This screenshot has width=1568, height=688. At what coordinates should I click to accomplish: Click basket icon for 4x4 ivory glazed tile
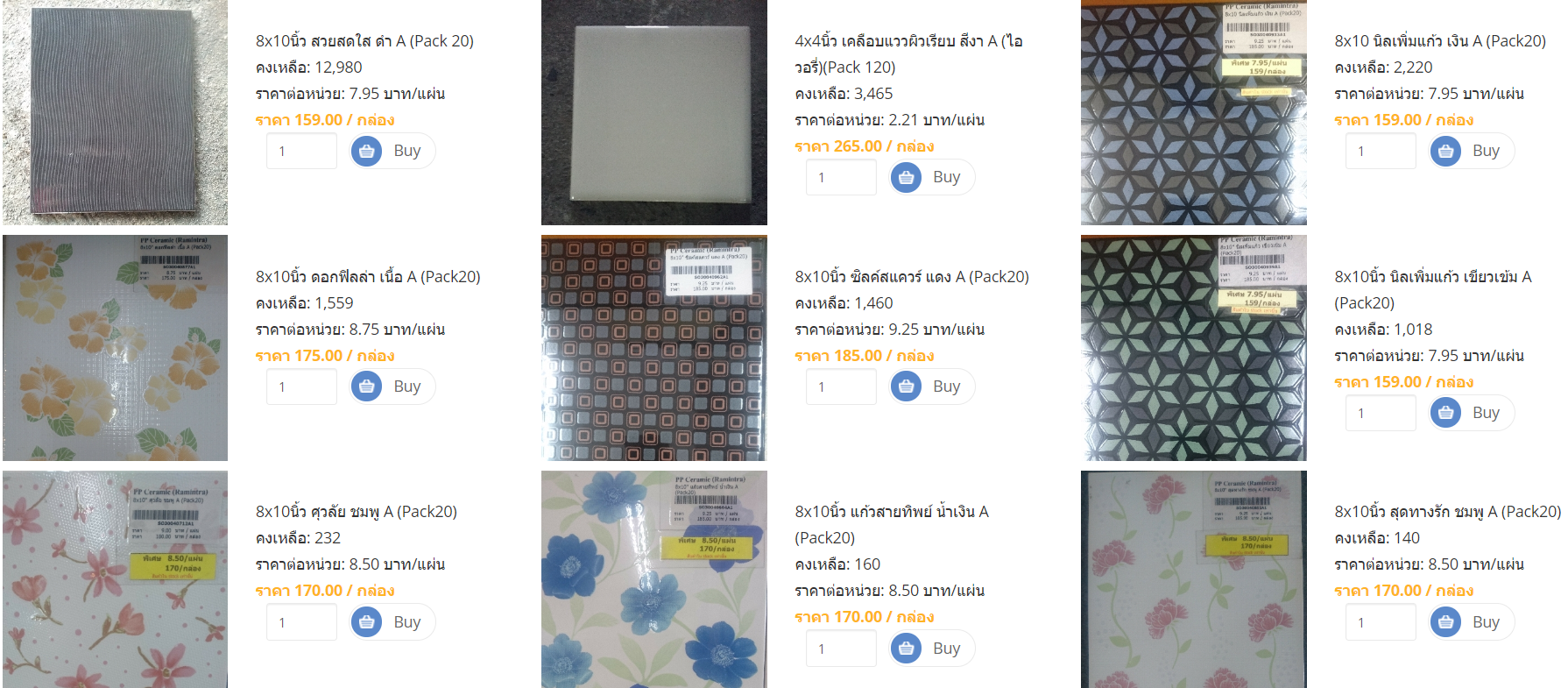pos(907,177)
